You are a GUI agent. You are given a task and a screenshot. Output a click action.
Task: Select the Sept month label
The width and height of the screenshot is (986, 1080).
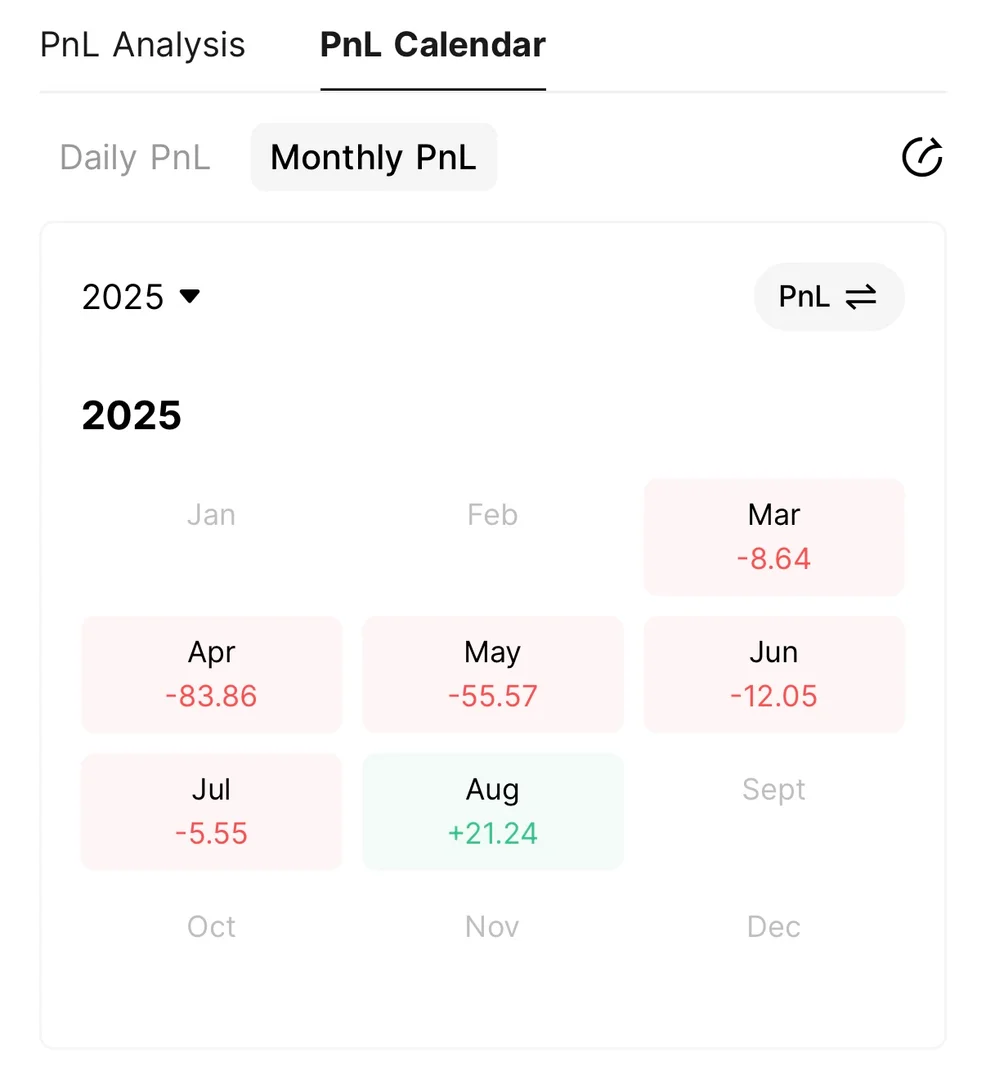773,790
